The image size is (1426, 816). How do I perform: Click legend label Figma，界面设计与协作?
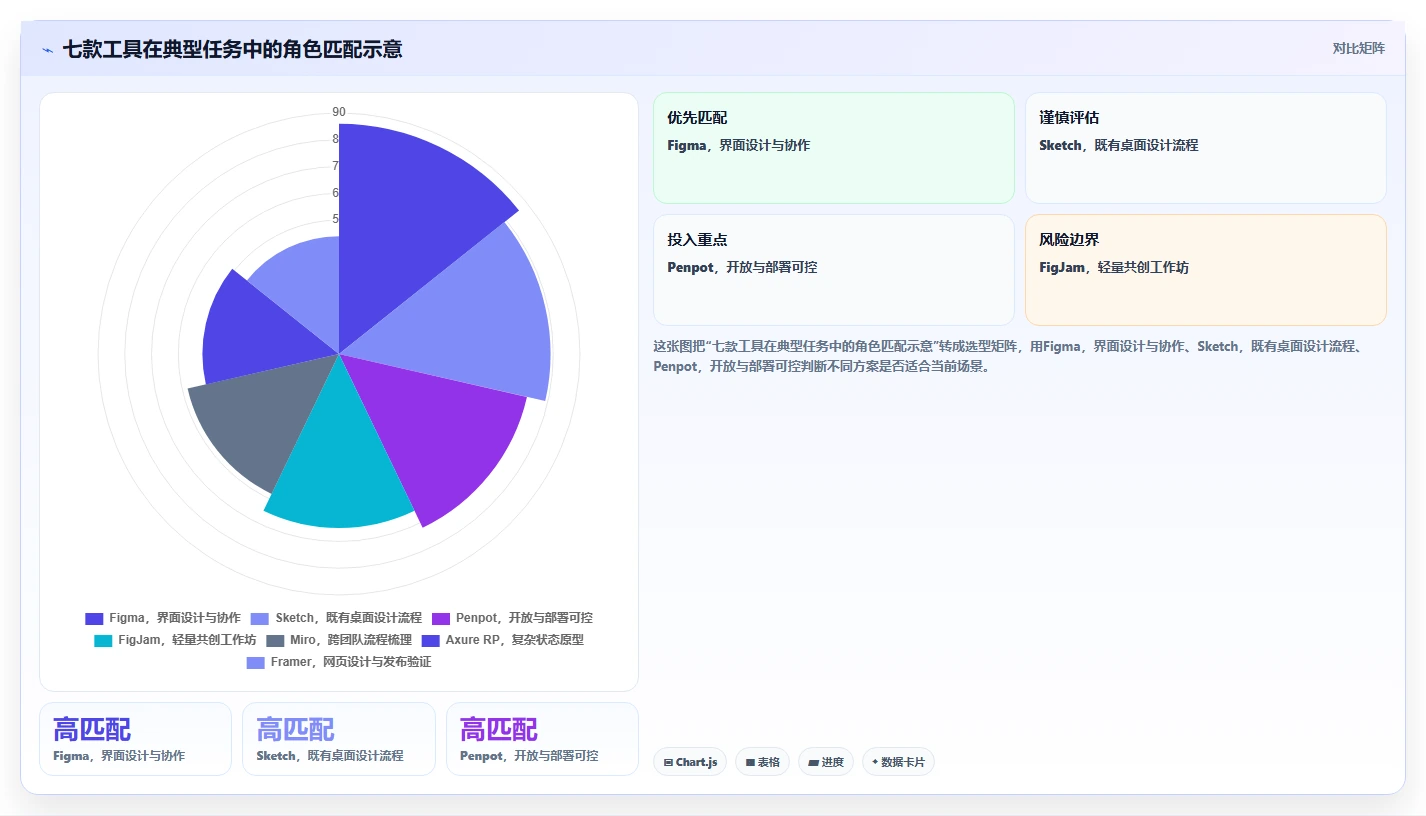click(x=175, y=619)
